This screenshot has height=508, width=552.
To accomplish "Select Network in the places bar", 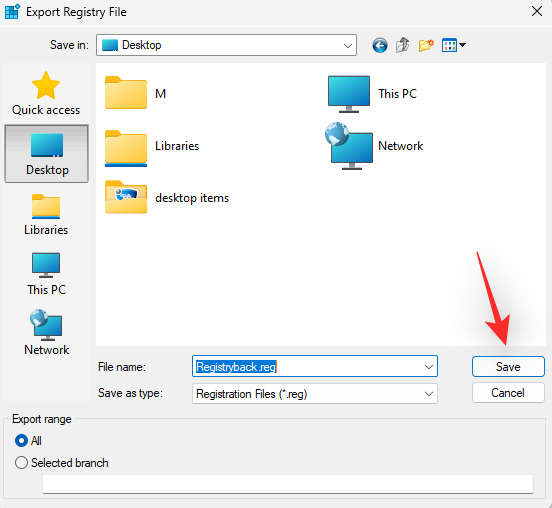I will (46, 333).
